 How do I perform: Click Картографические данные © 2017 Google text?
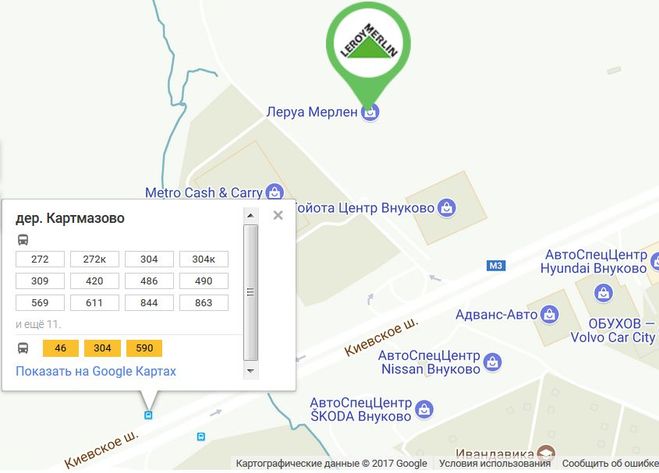(331, 463)
